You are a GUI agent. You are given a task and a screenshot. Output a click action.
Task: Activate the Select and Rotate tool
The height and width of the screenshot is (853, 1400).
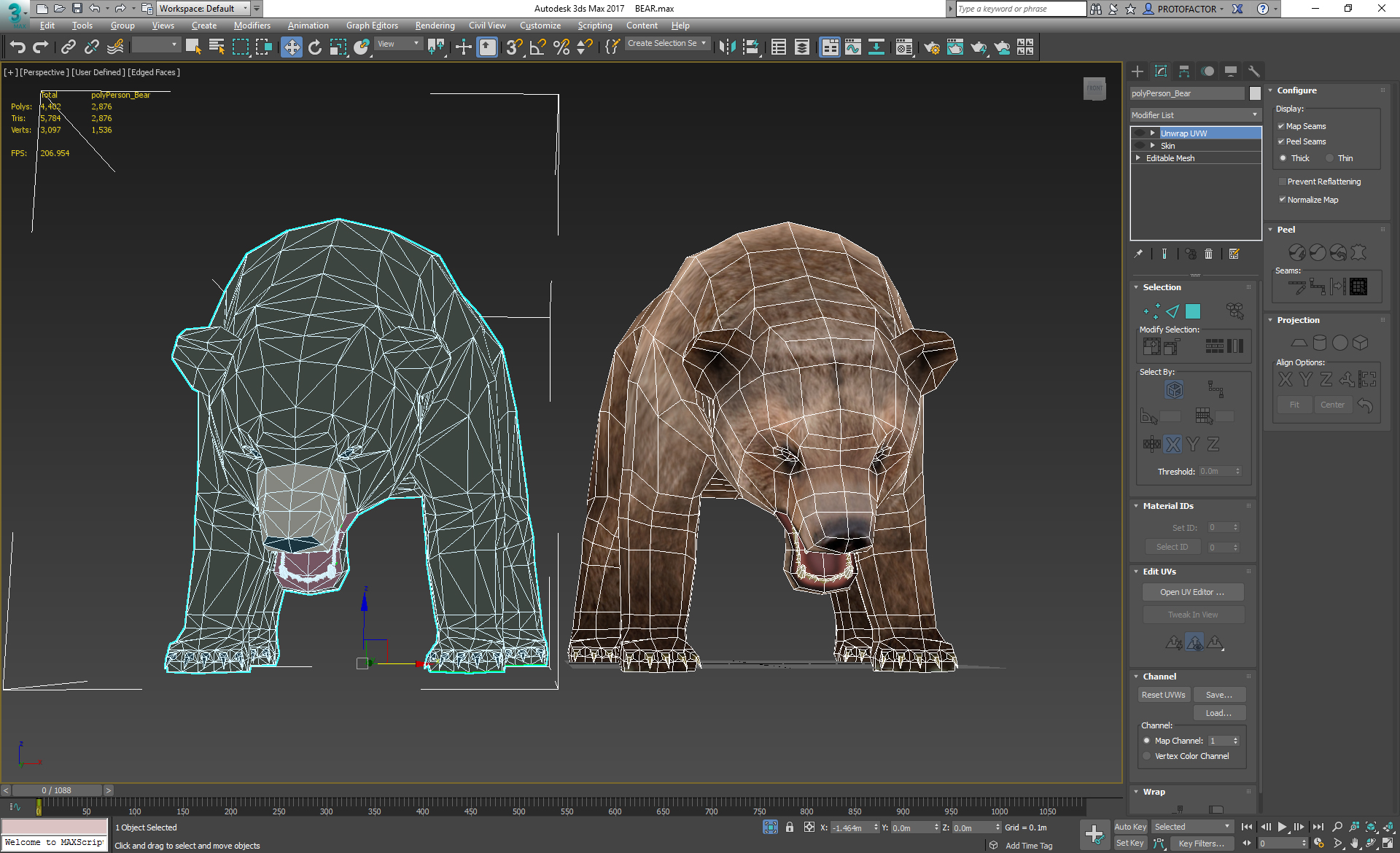click(x=314, y=47)
